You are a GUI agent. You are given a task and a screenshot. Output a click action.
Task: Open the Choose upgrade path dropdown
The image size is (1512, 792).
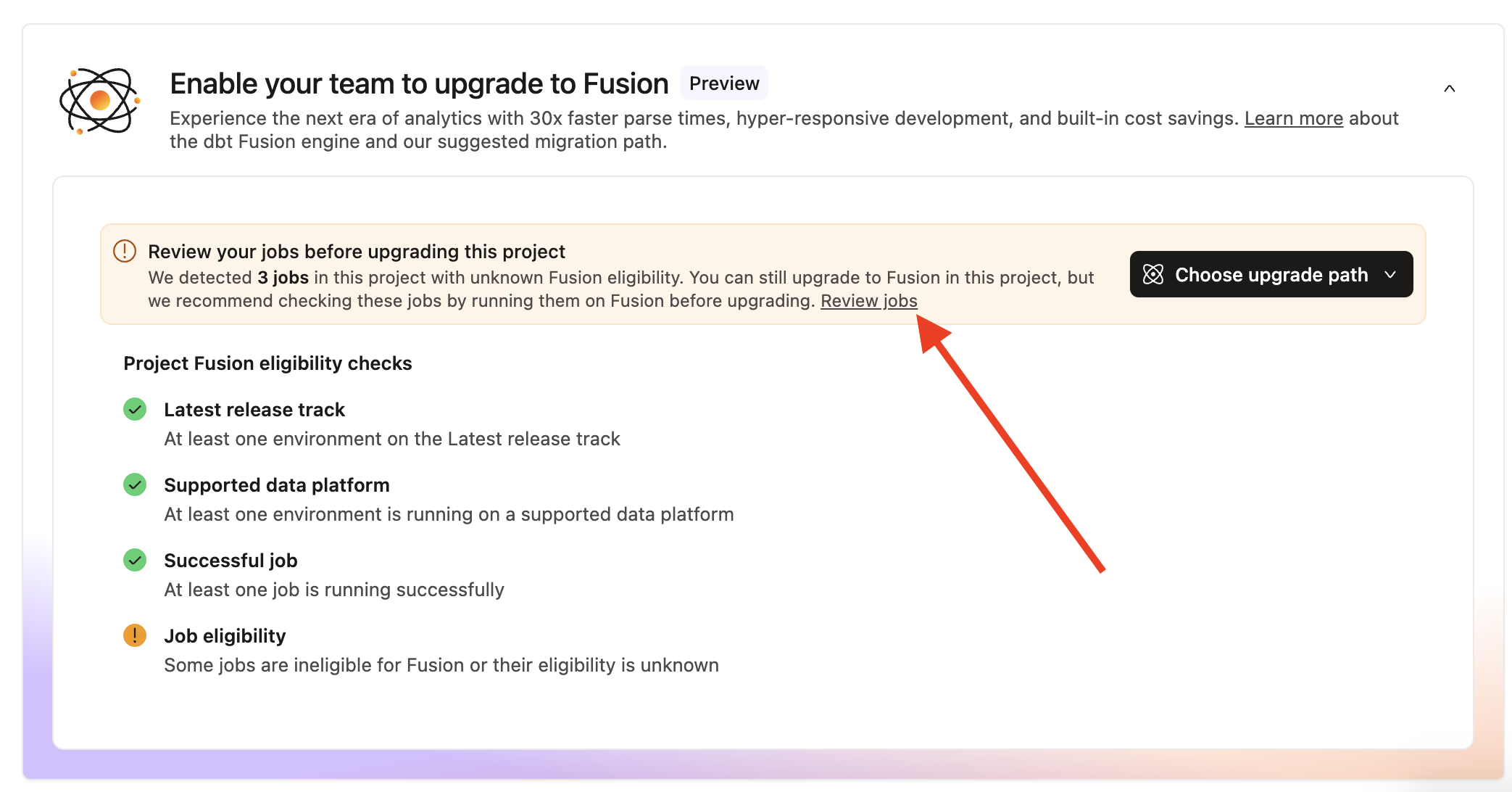tap(1270, 274)
